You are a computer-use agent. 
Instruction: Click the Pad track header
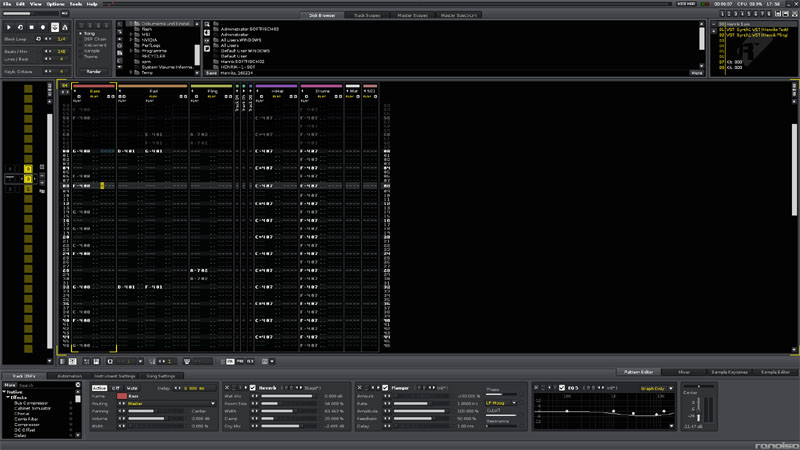click(x=154, y=91)
